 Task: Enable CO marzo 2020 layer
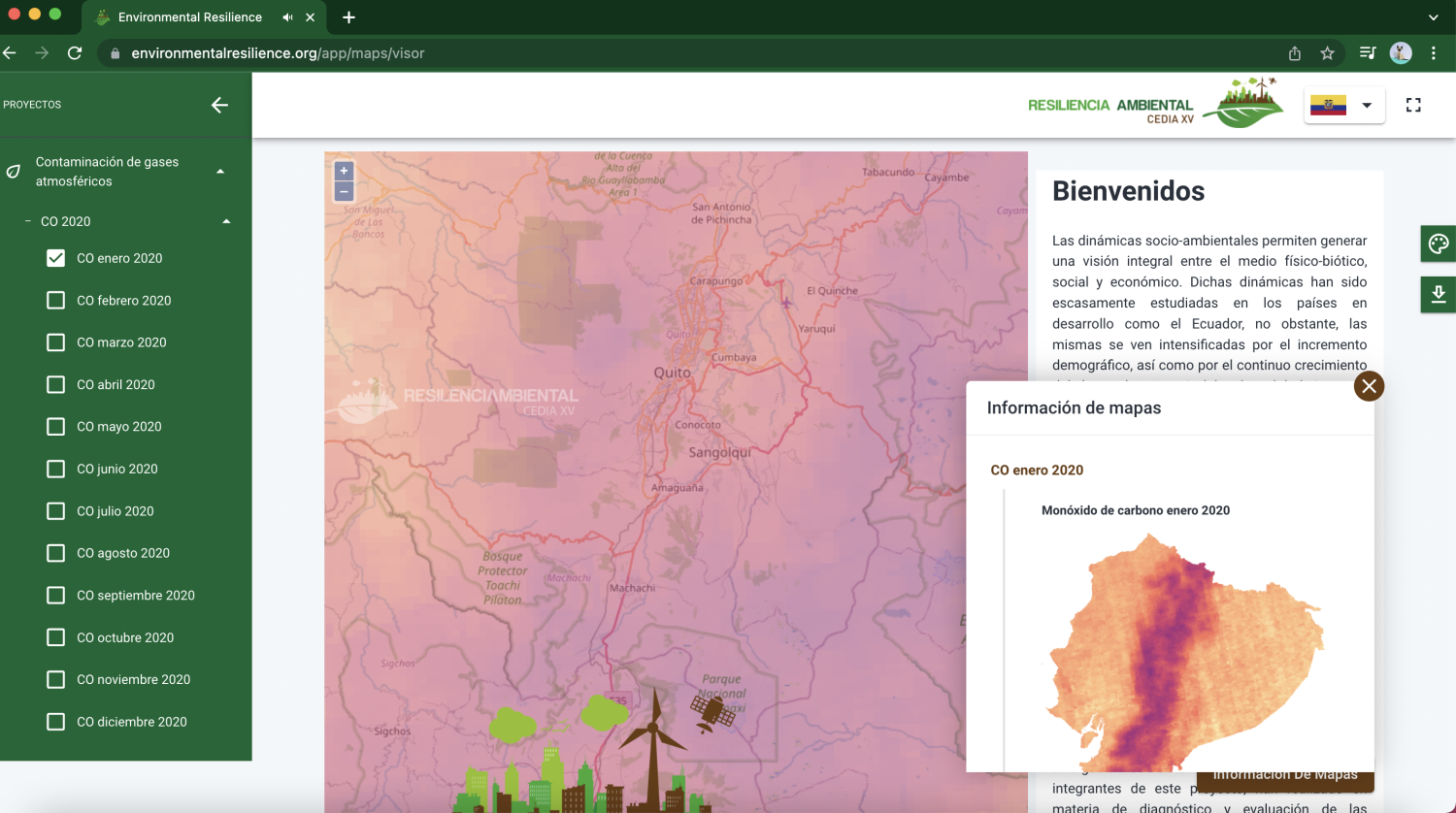(56, 342)
